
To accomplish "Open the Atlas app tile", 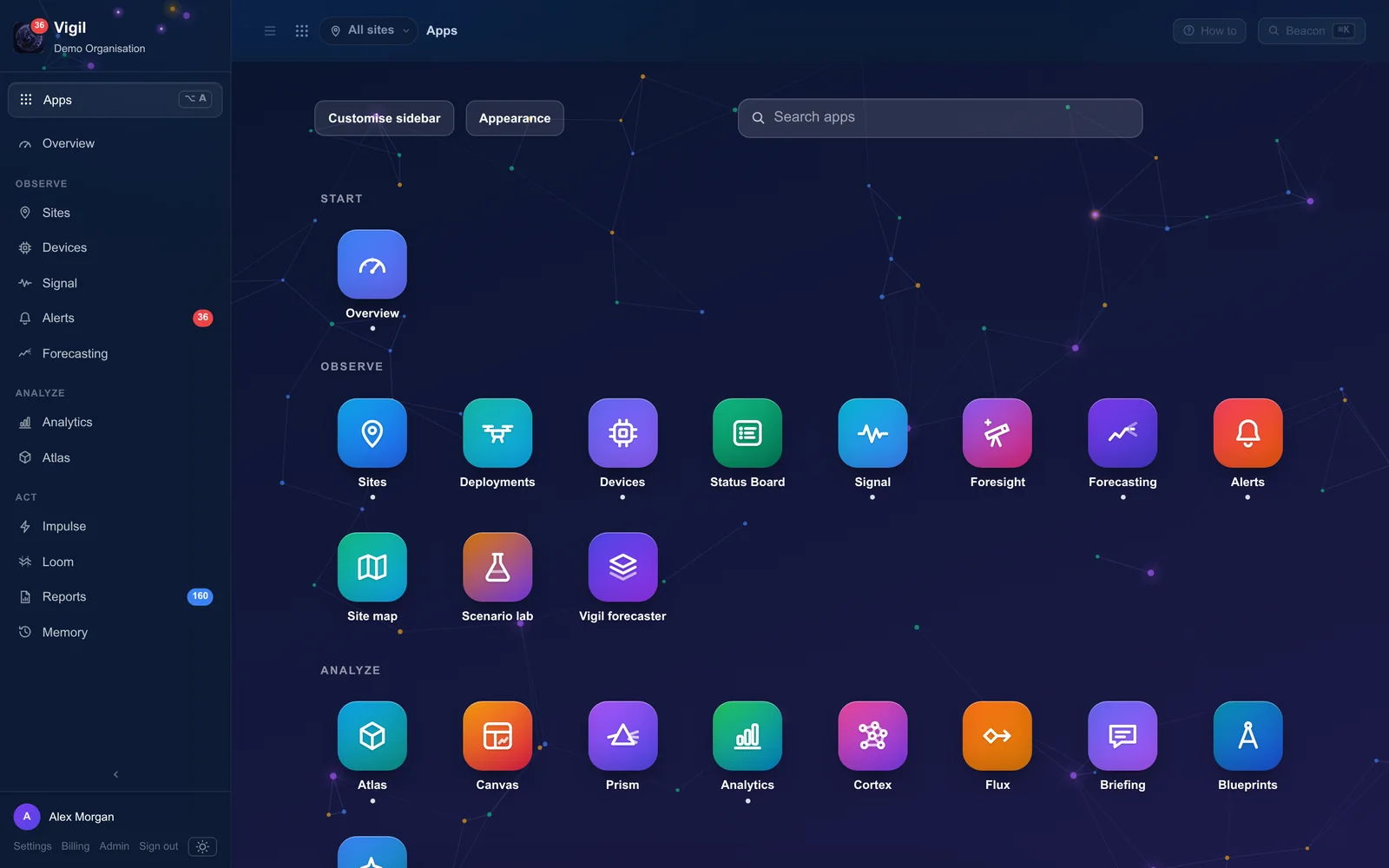I will (x=372, y=735).
